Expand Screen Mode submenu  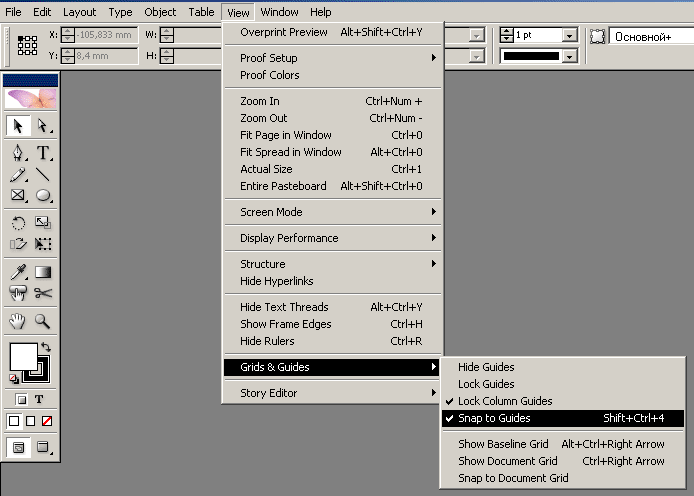(332, 212)
